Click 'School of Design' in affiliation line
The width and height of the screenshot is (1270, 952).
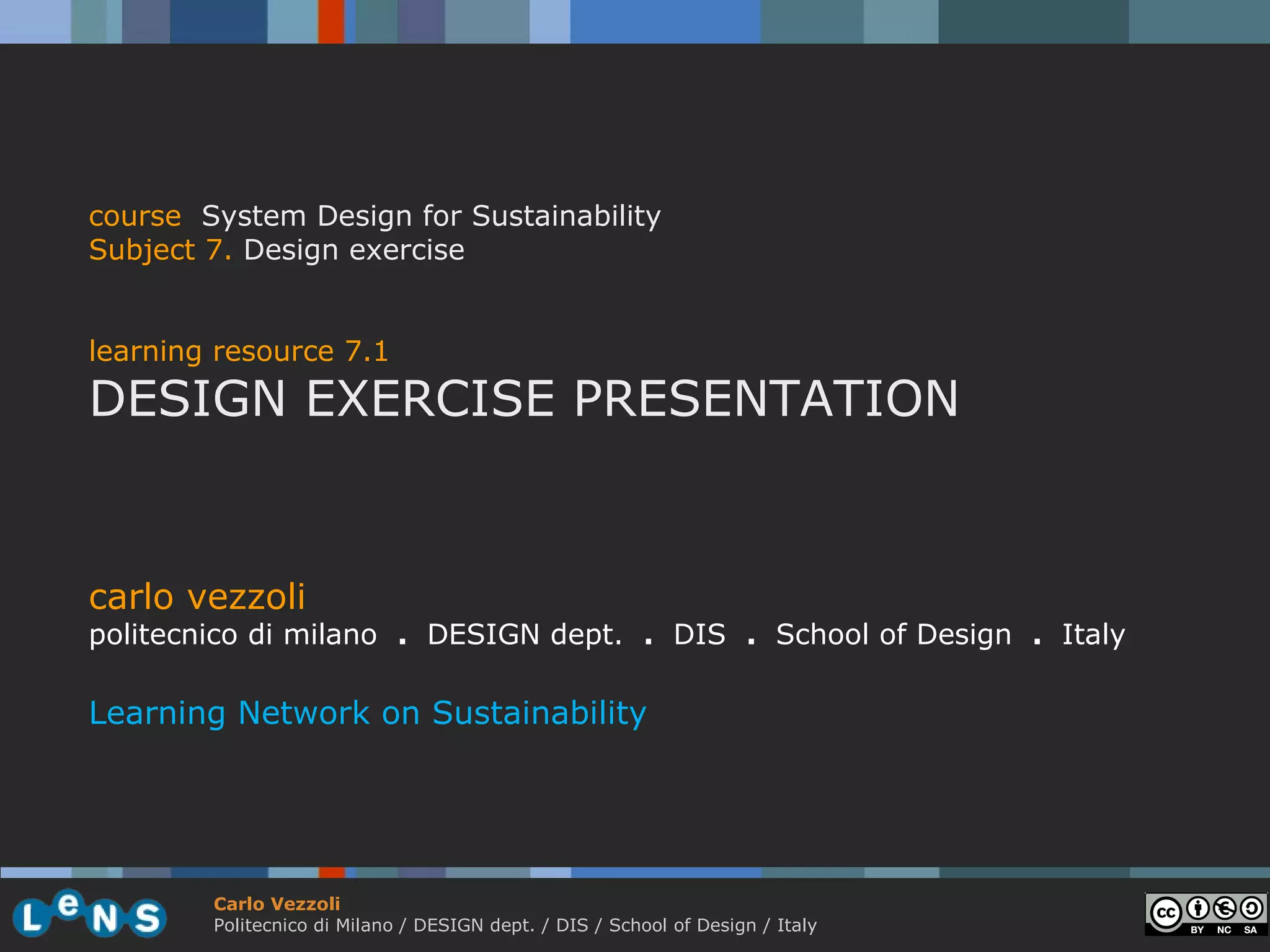click(x=893, y=635)
